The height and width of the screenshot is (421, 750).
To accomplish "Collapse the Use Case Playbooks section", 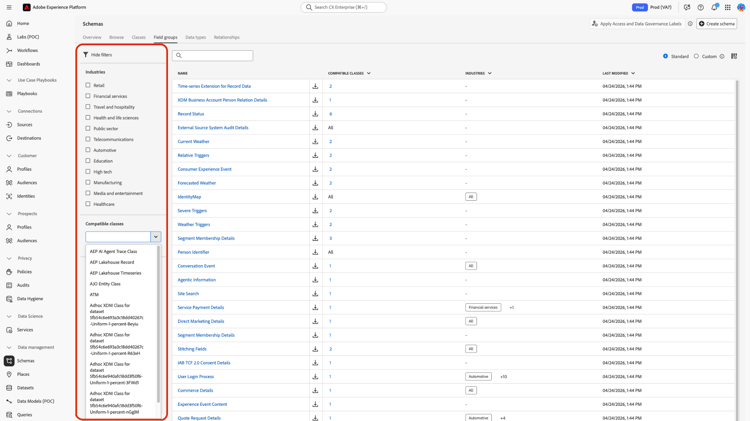I will pyautogui.click(x=9, y=80).
